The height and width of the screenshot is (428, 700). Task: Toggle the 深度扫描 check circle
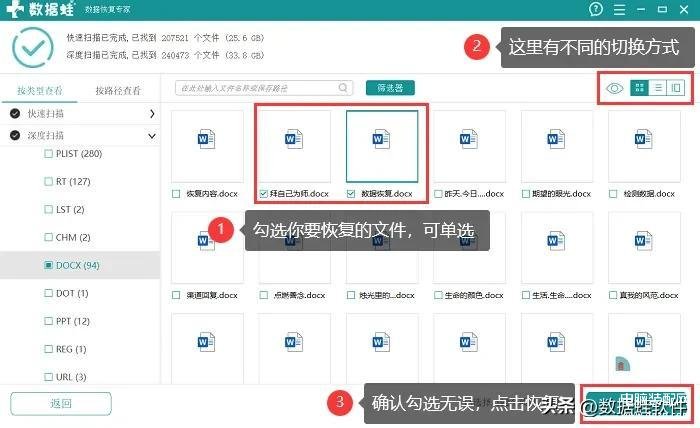(x=15, y=135)
